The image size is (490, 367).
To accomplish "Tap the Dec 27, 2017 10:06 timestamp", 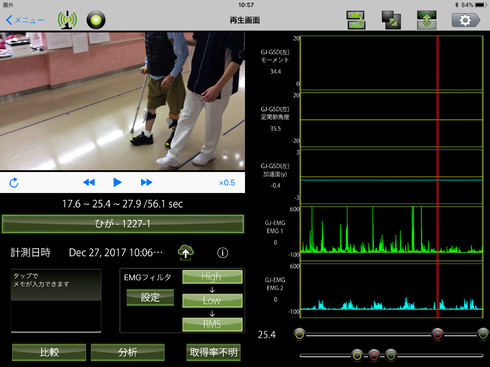I will click(x=116, y=253).
